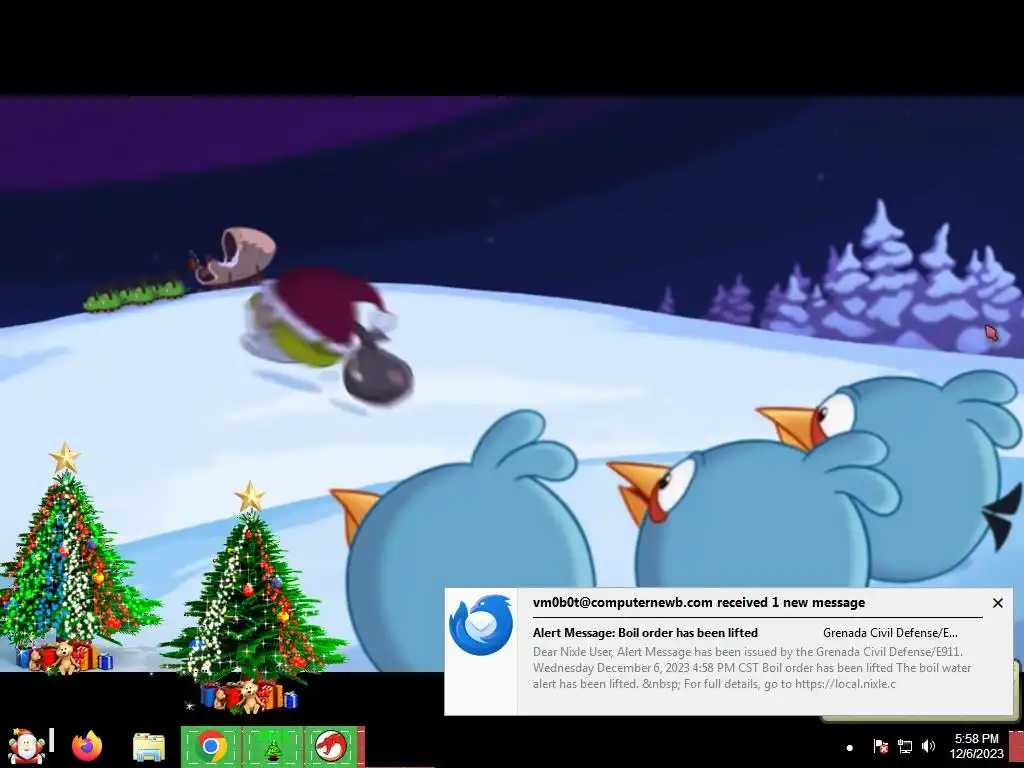Click the volume speaker tray icon
The width and height of the screenshot is (1024, 768).
coord(928,746)
